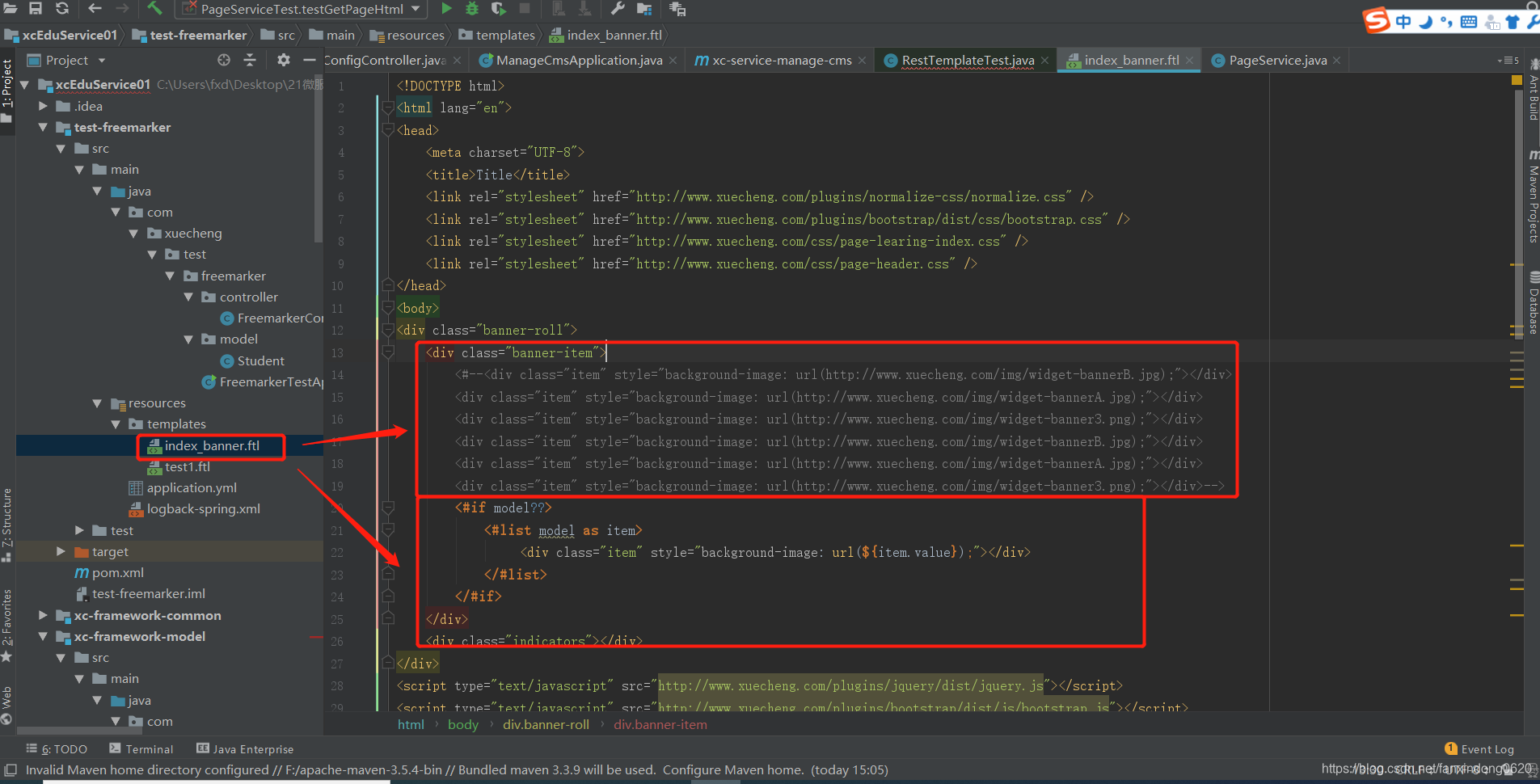Open the Ant Build side panel
This screenshot has width=1540, height=784.
pyautogui.click(x=1533, y=91)
